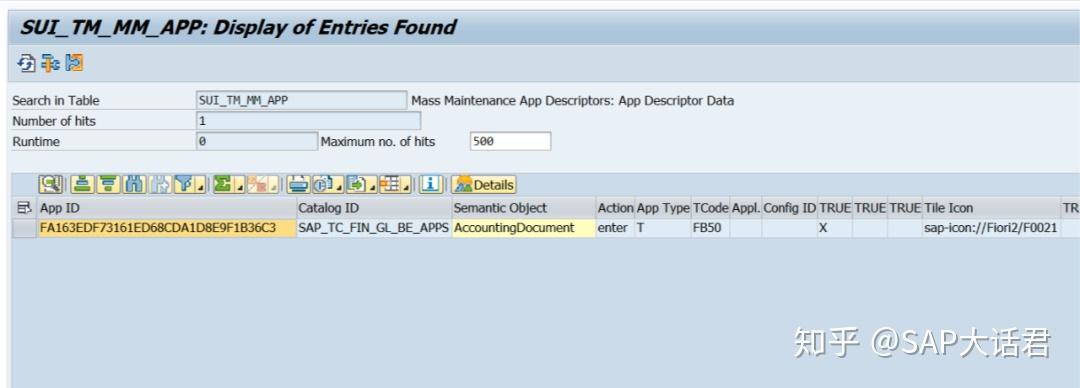Click the orange-and-blue icon third in top toolbar

[x=74, y=63]
